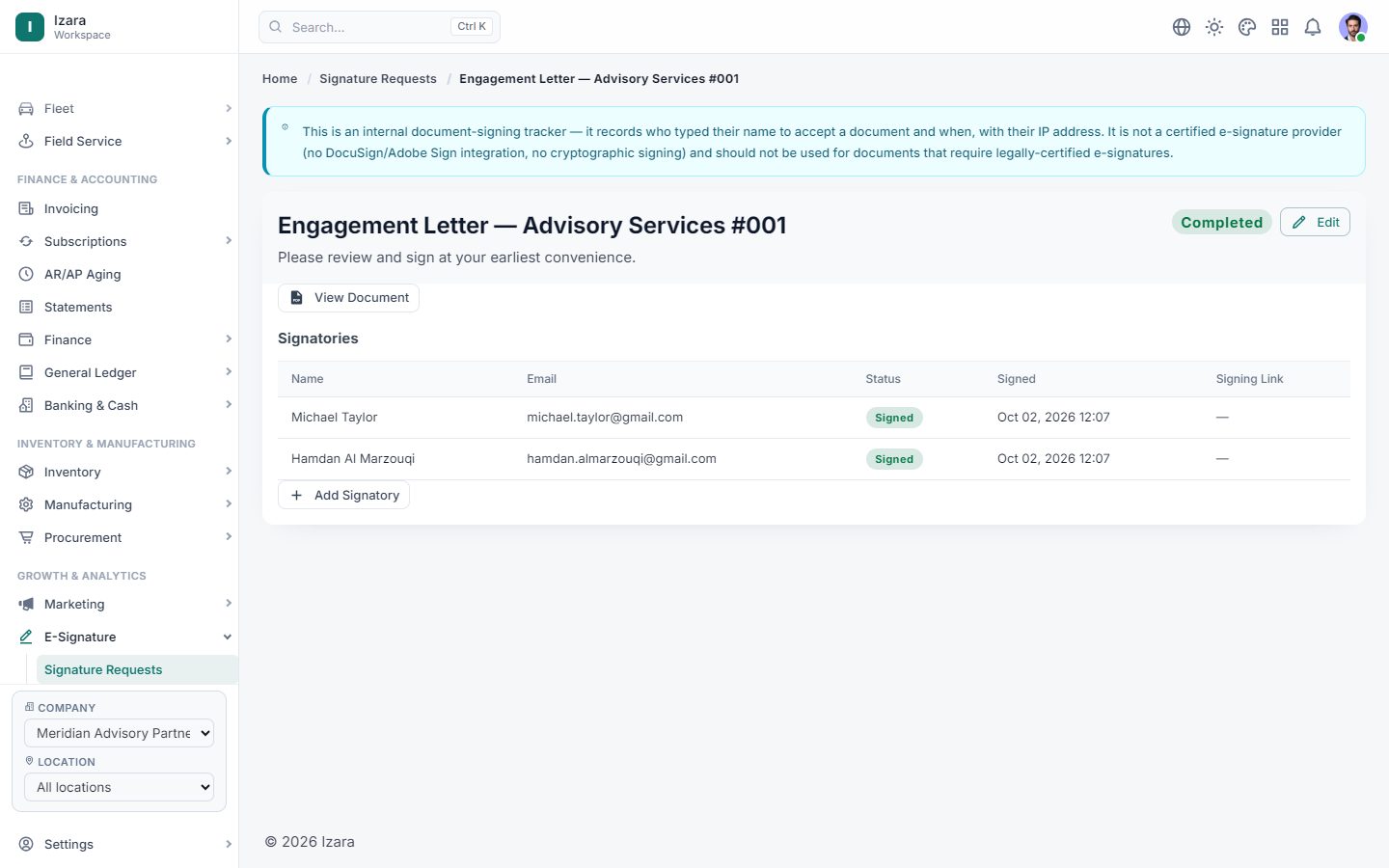Image resolution: width=1389 pixels, height=868 pixels.
Task: Open the apps grid icon
Action: point(1280,27)
